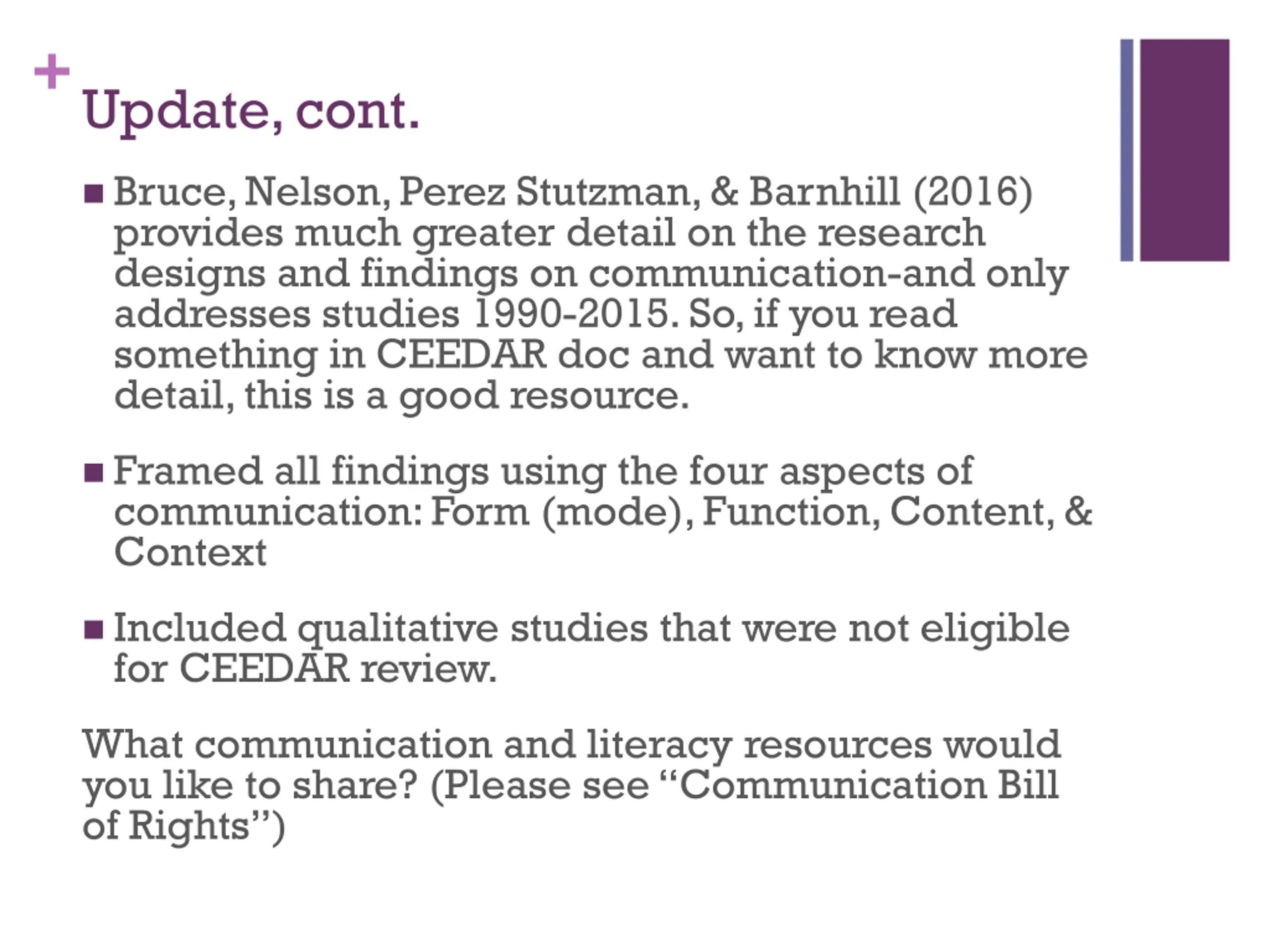
Task: Click the large dark purple rectangle
Action: click(1185, 150)
